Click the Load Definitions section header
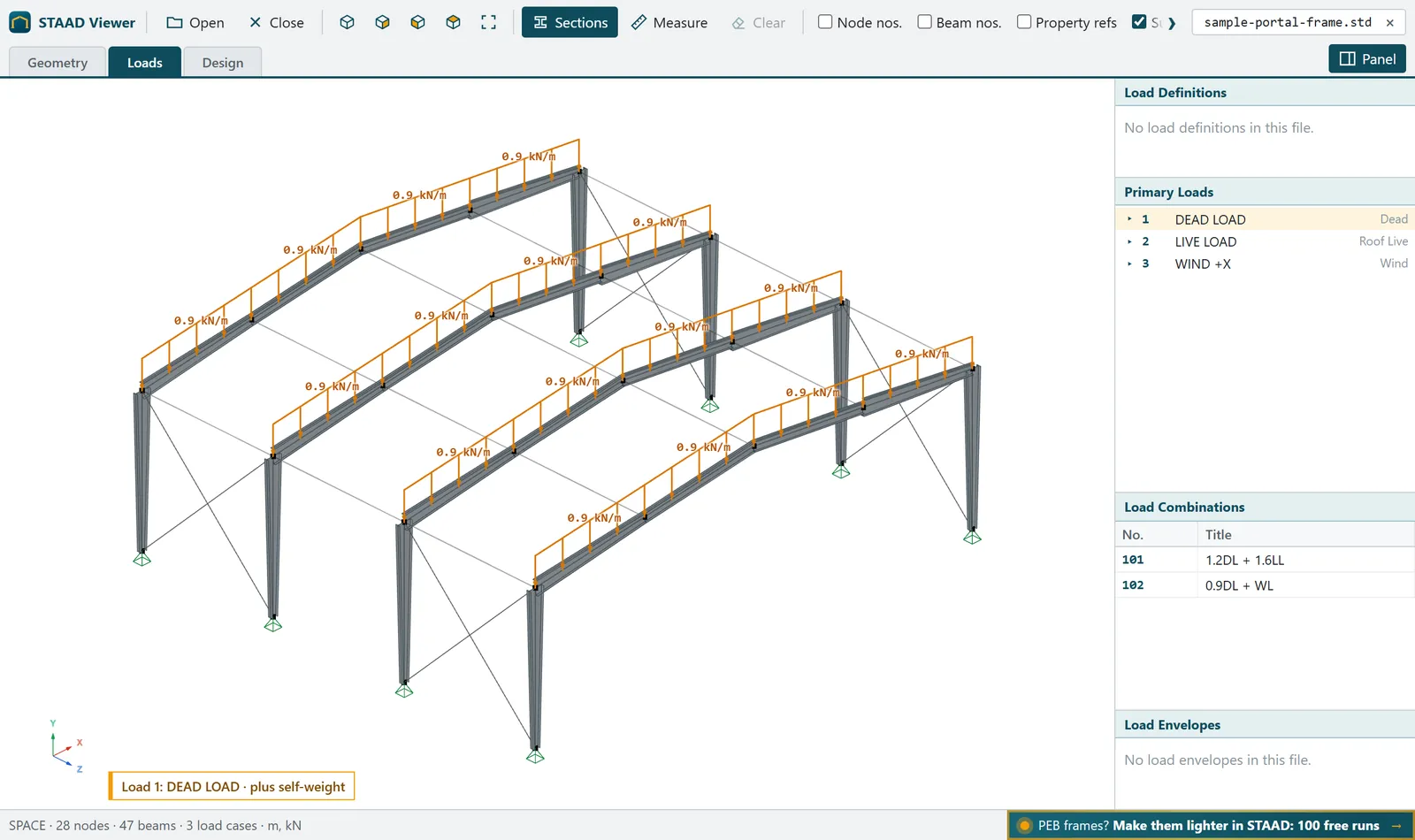The width and height of the screenshot is (1415, 840). coord(1265,93)
